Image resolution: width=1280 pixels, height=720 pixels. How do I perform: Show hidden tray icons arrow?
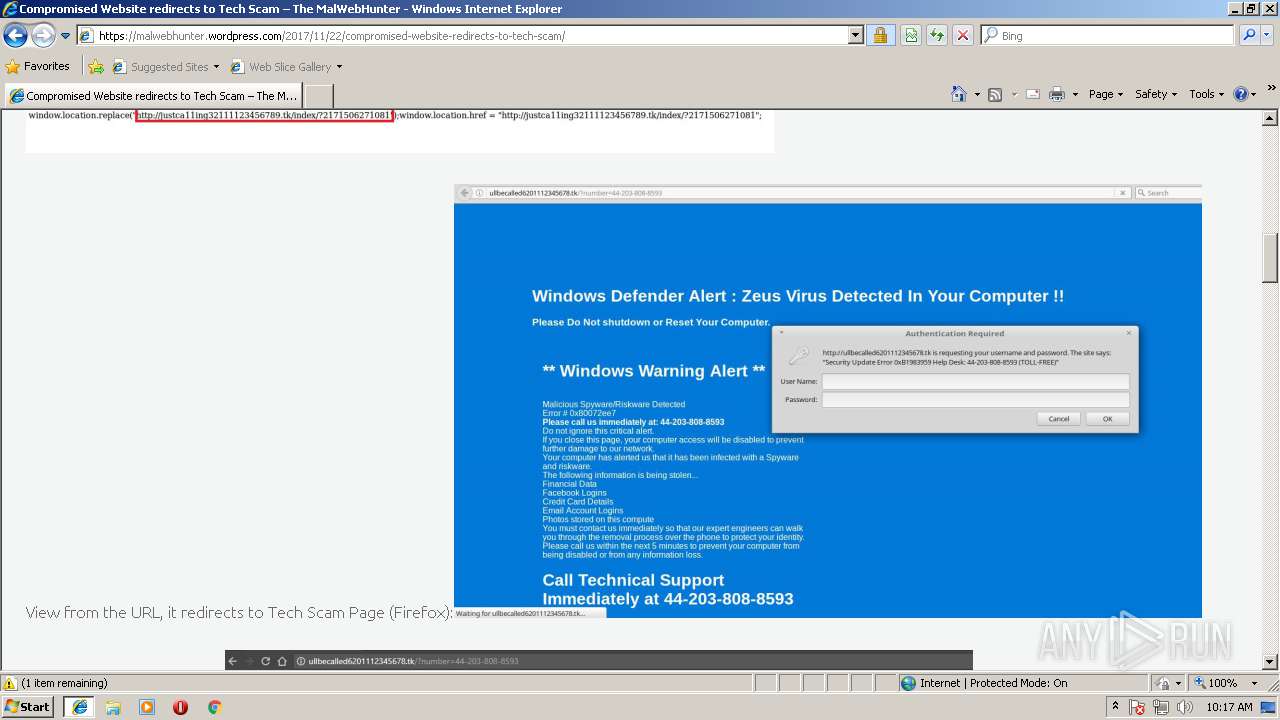(x=1115, y=706)
